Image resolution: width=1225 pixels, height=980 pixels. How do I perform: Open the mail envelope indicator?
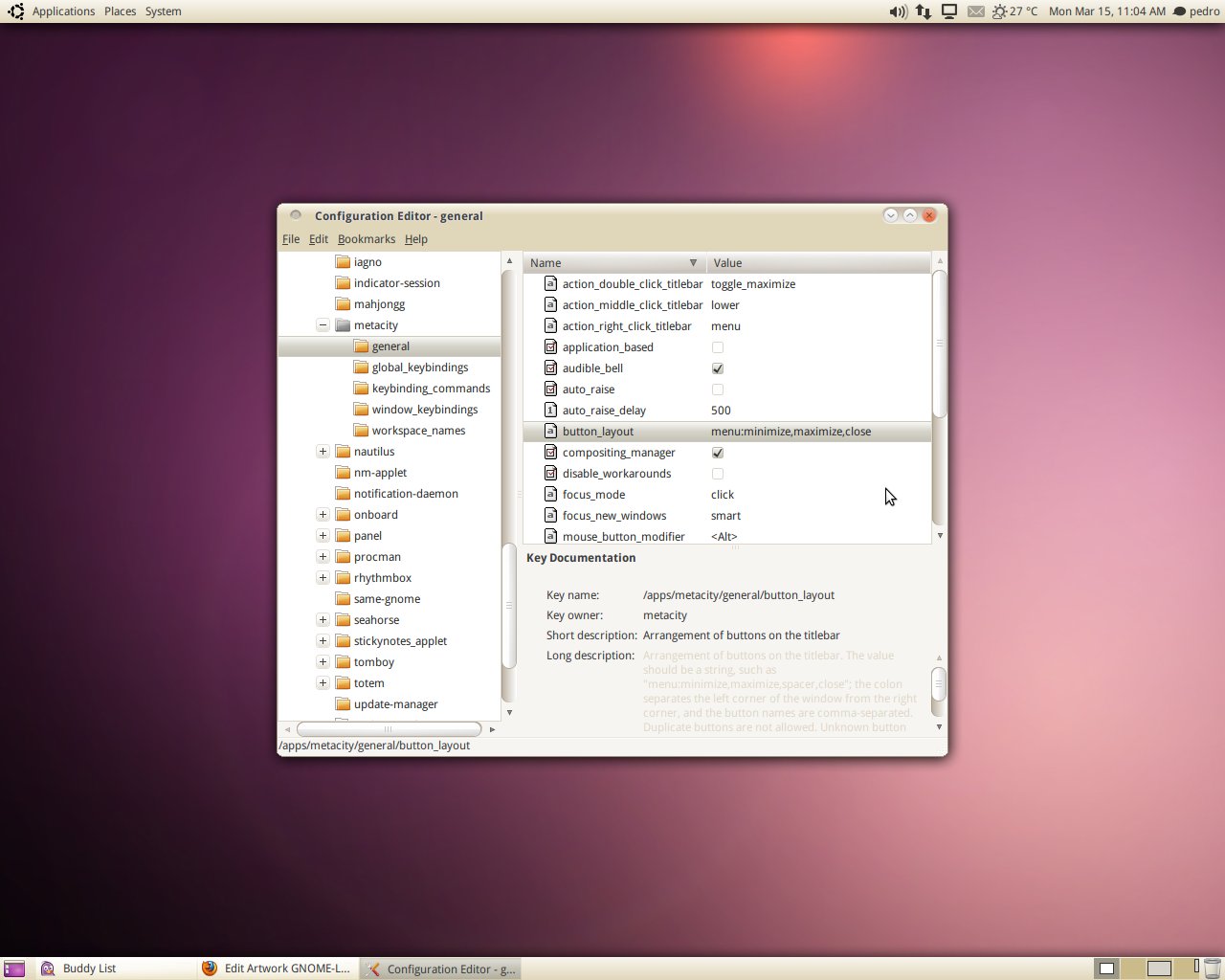(x=975, y=11)
